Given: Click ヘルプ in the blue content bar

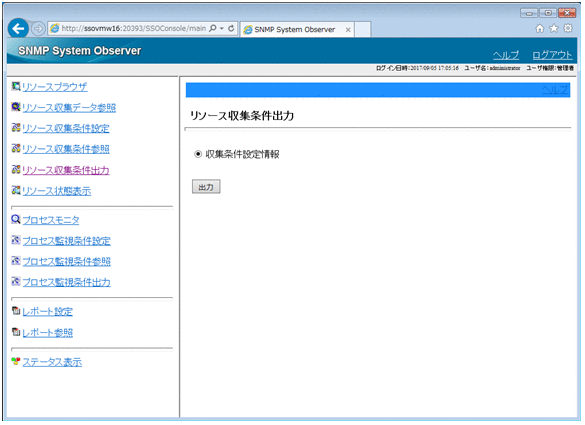Looking at the screenshot, I should pos(555,90).
